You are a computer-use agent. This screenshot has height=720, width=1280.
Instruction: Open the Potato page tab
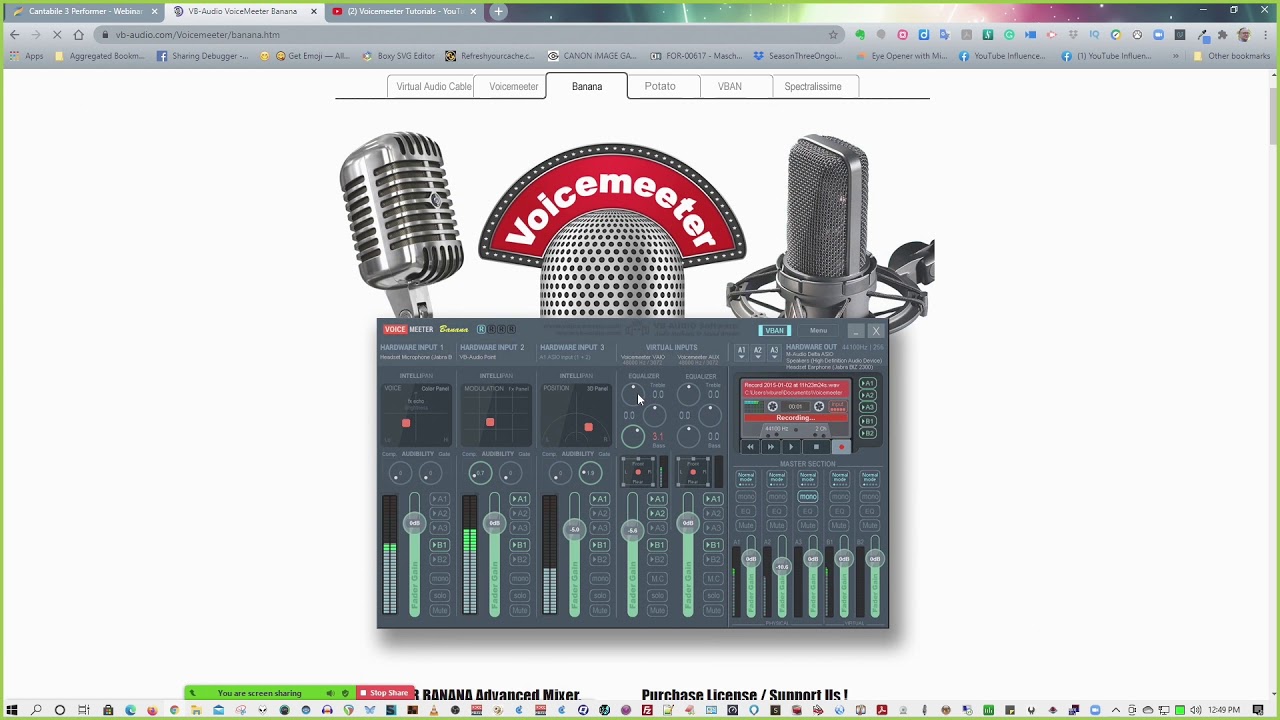(x=660, y=86)
